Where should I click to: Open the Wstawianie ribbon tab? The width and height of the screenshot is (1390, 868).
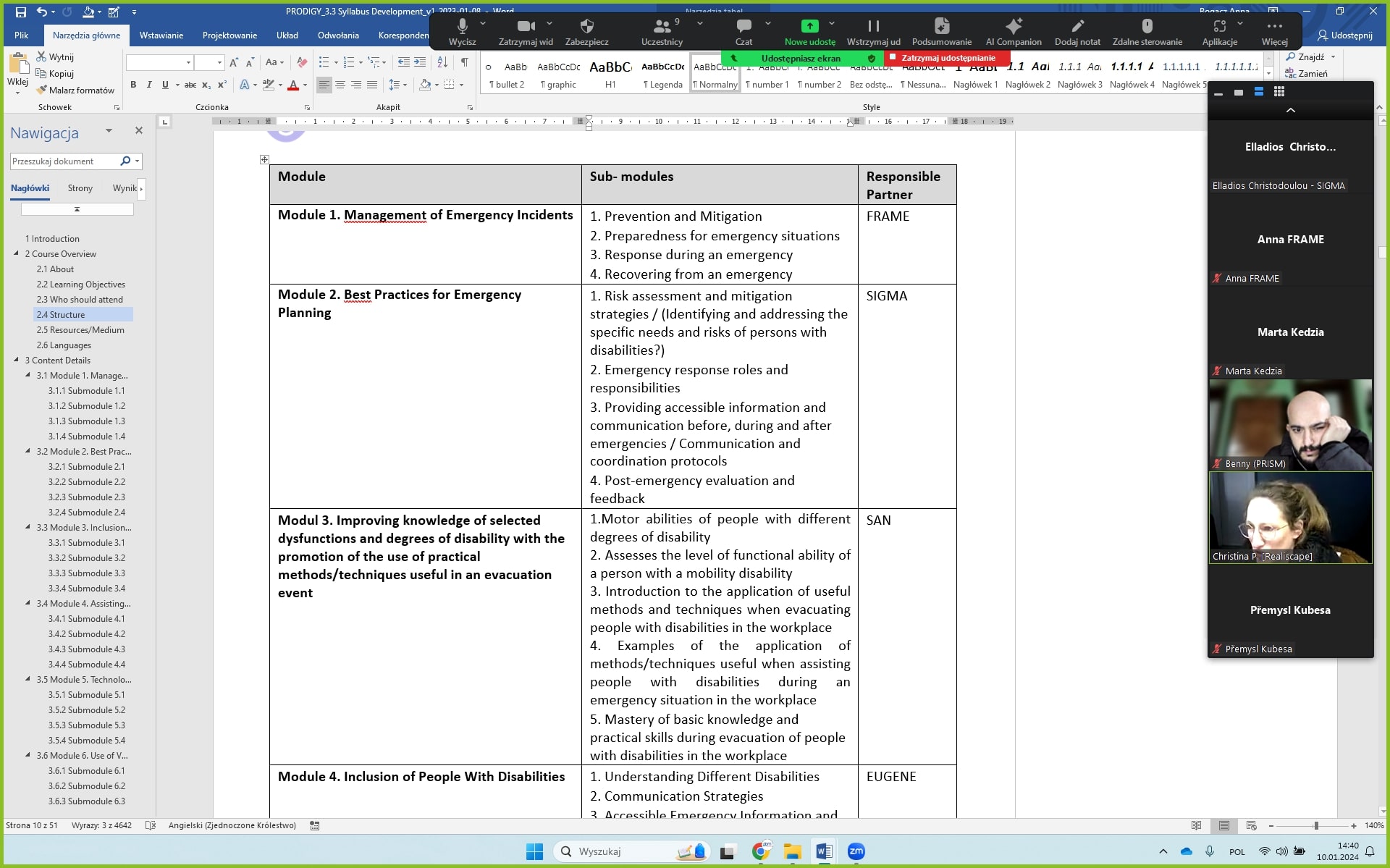(161, 35)
